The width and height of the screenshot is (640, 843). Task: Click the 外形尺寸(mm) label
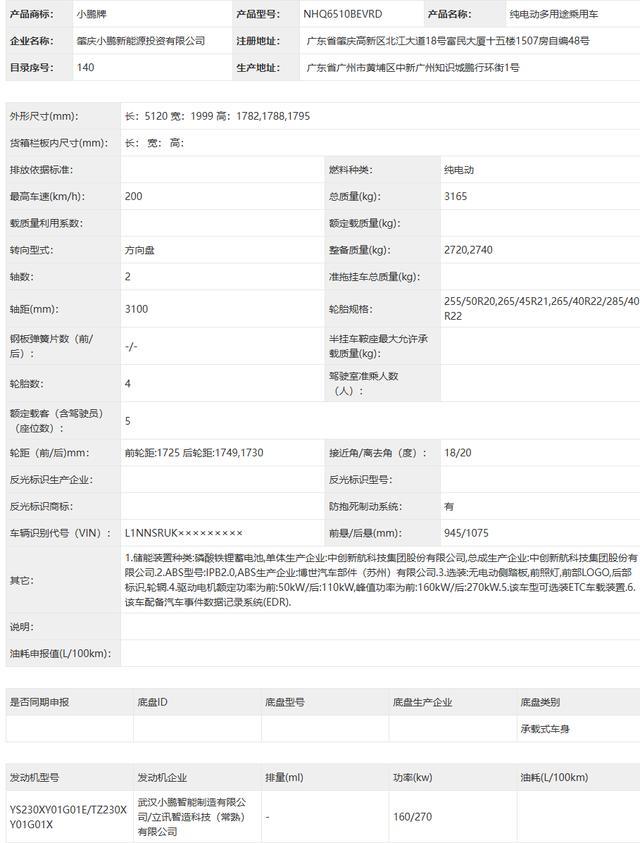click(x=44, y=116)
